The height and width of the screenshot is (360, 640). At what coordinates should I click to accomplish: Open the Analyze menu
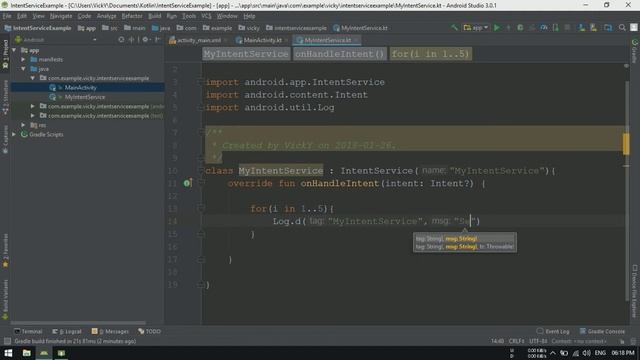(107, 16)
